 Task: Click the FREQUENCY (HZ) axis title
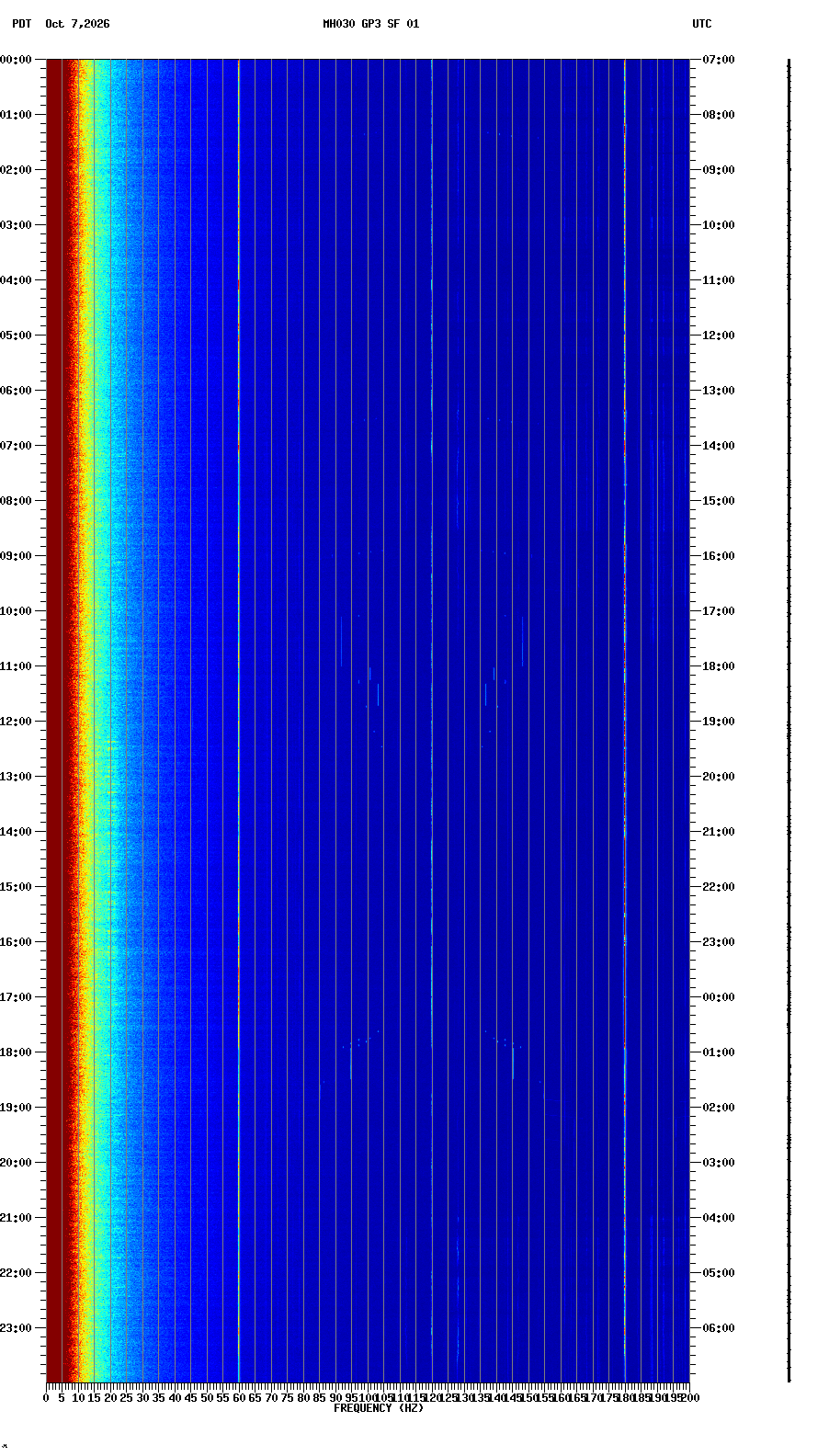point(379,1408)
